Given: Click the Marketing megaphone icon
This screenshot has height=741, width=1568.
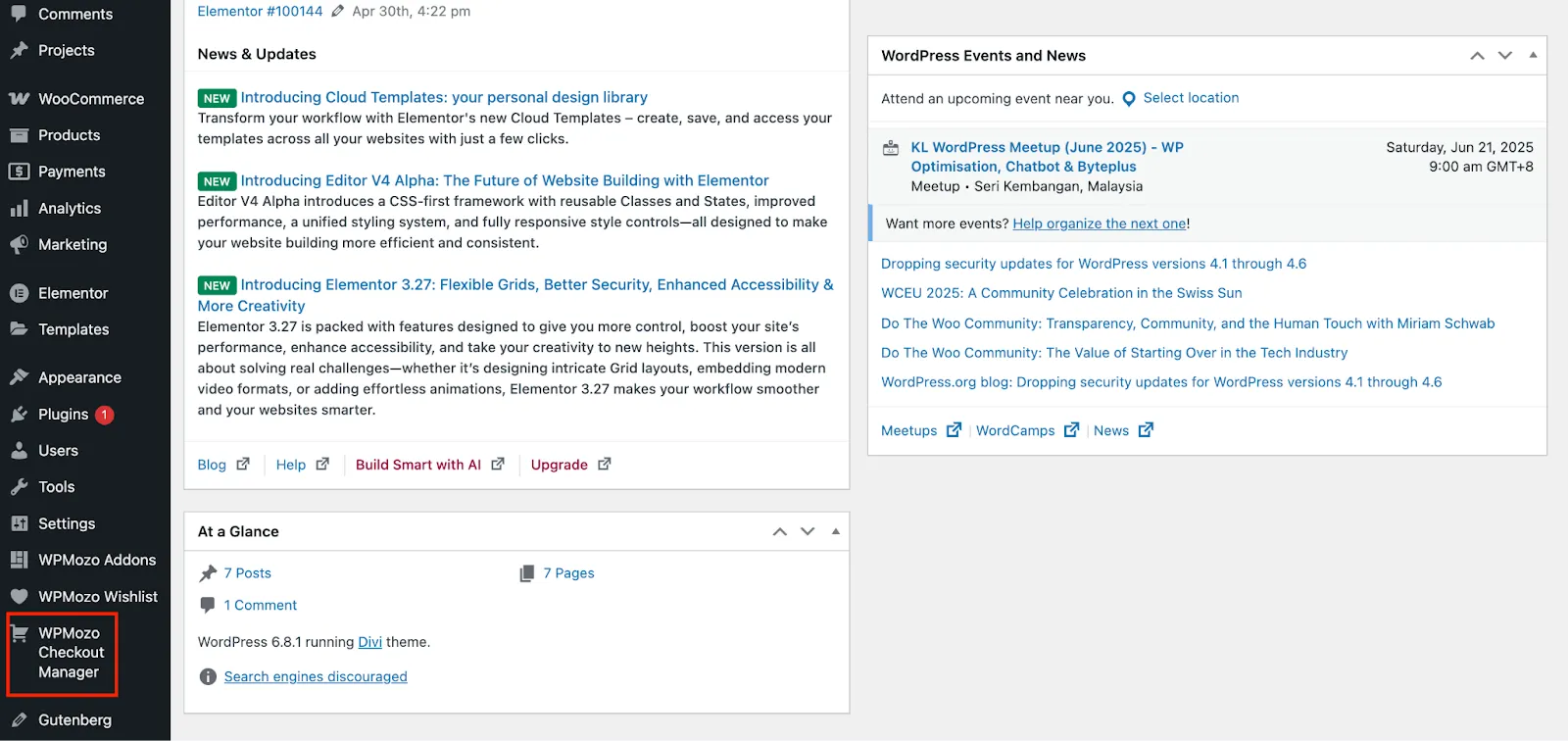Looking at the screenshot, I should pos(19,244).
